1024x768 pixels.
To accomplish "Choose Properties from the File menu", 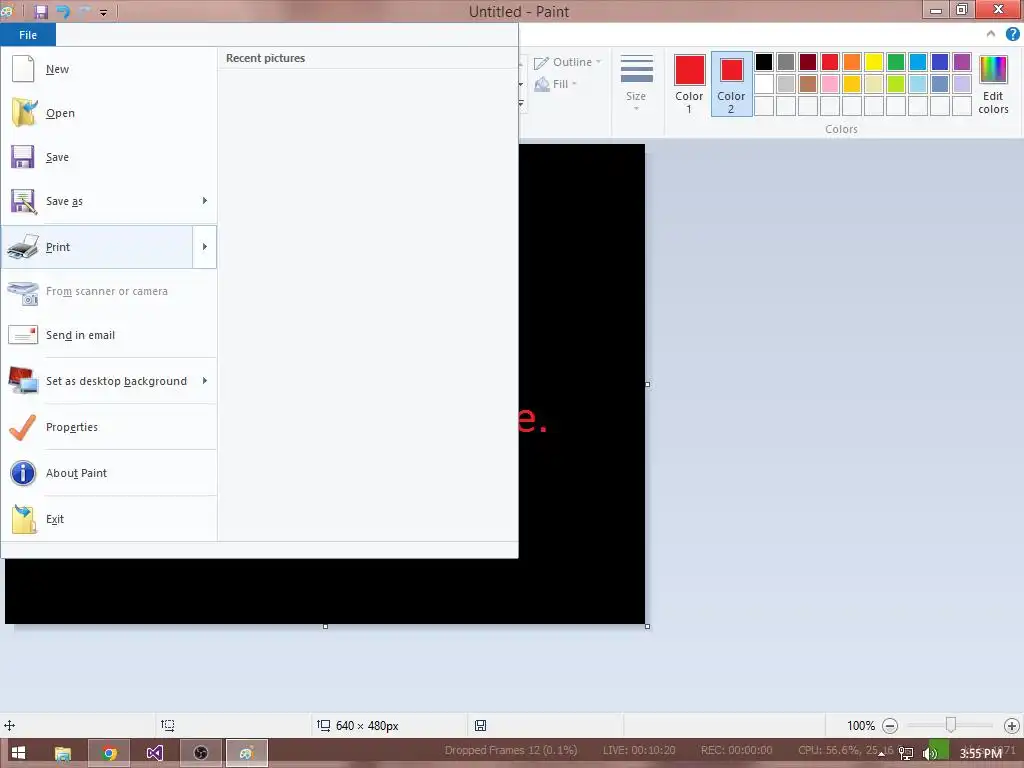I will (x=108, y=427).
